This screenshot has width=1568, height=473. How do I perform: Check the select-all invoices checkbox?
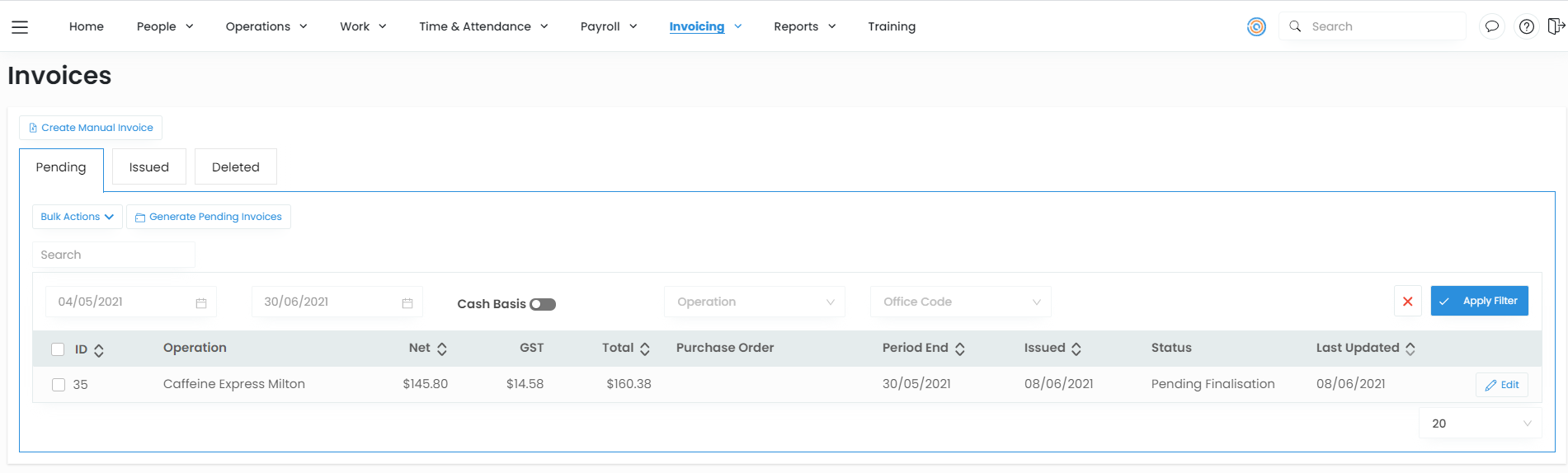click(x=58, y=349)
